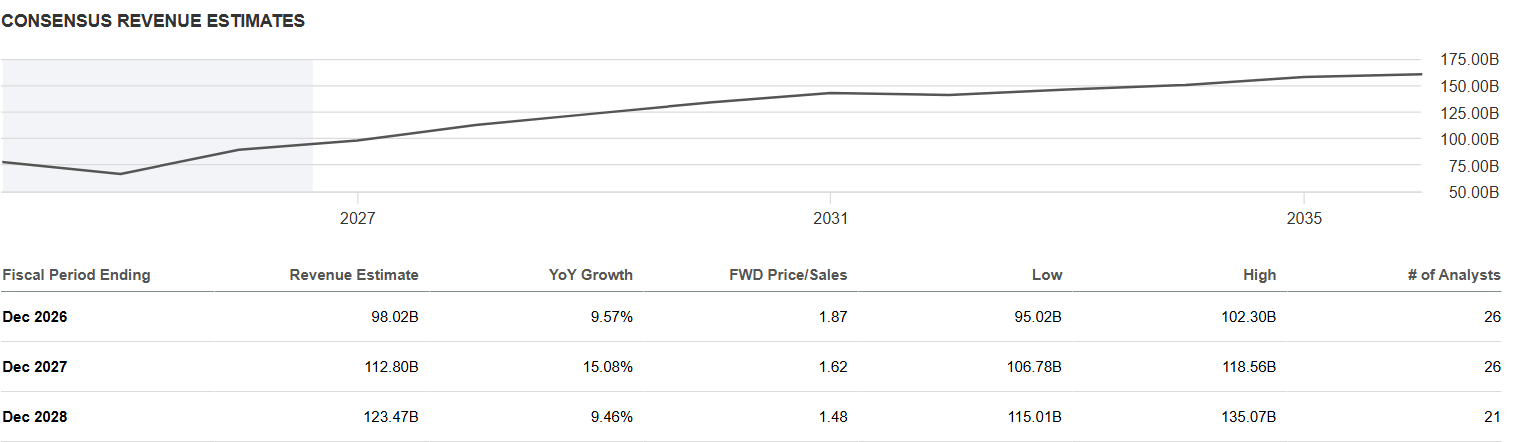This screenshot has height=442, width=1517.
Task: Select the Dec 2027 row label
Action: [35, 367]
